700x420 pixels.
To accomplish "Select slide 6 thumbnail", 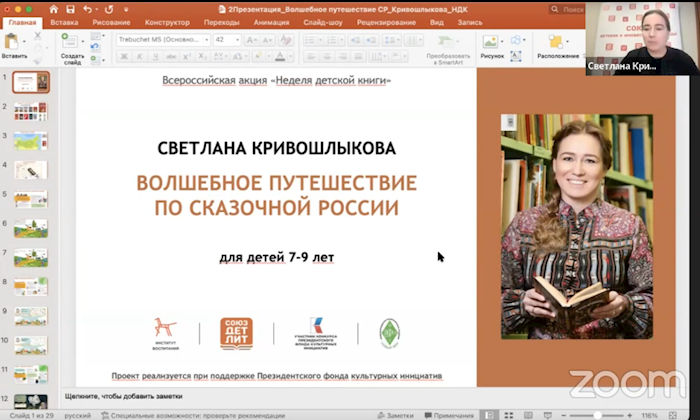I will tap(31, 229).
